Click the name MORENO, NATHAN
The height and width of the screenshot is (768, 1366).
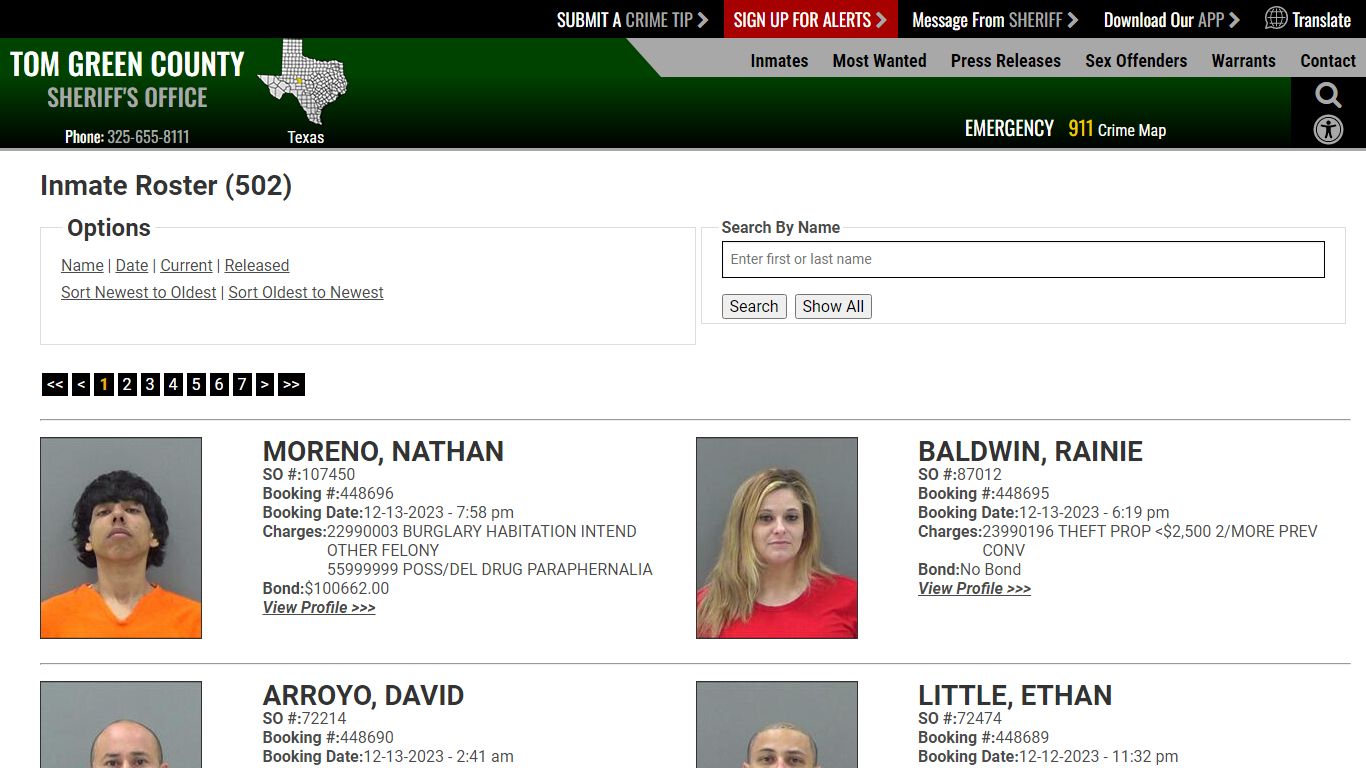pos(383,451)
